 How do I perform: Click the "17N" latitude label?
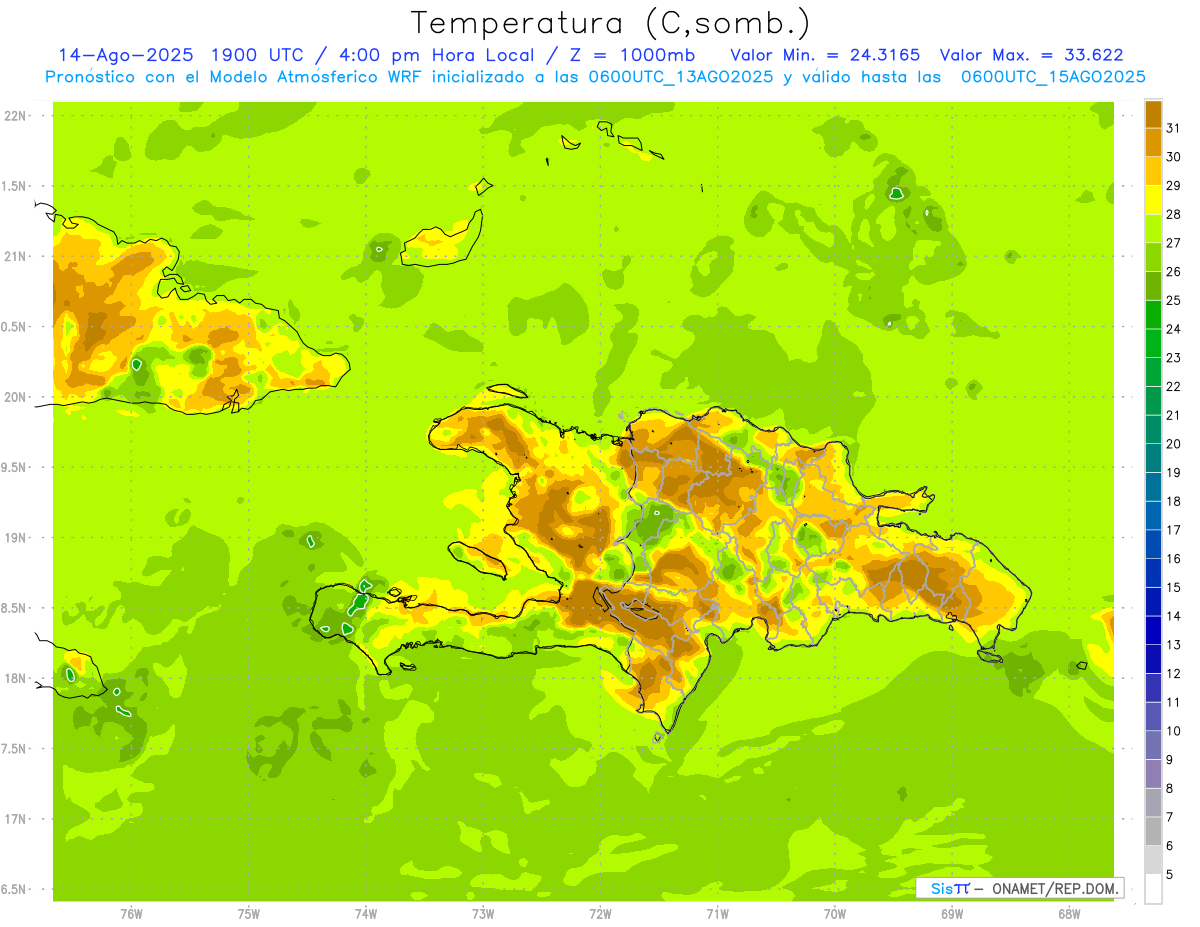coord(15,819)
